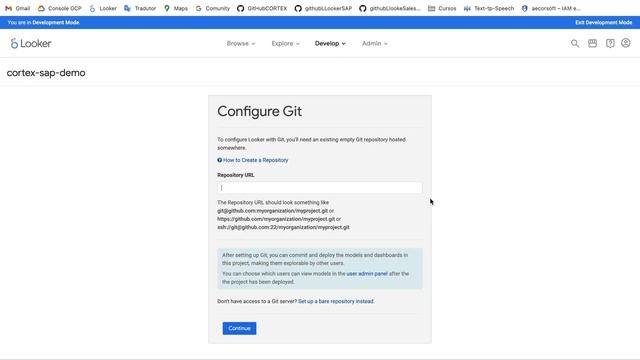Focus the Repository URL field

[320, 188]
